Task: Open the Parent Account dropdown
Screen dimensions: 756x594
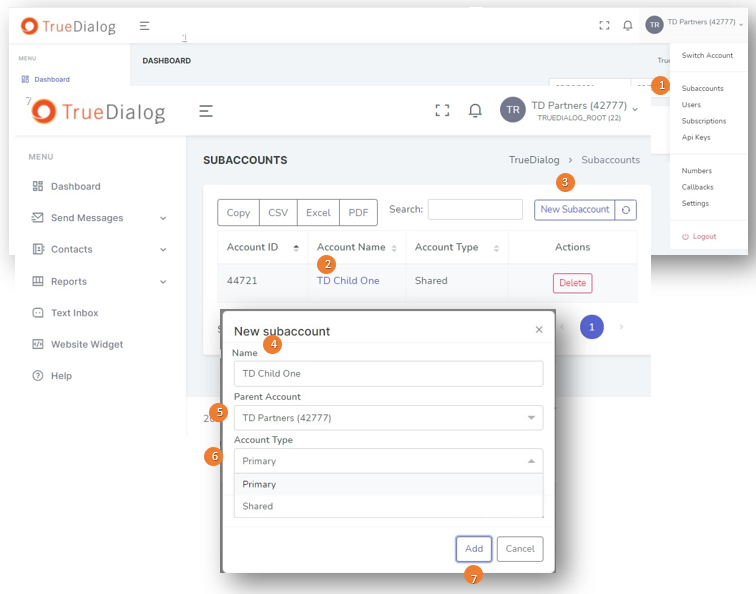Action: 388,418
